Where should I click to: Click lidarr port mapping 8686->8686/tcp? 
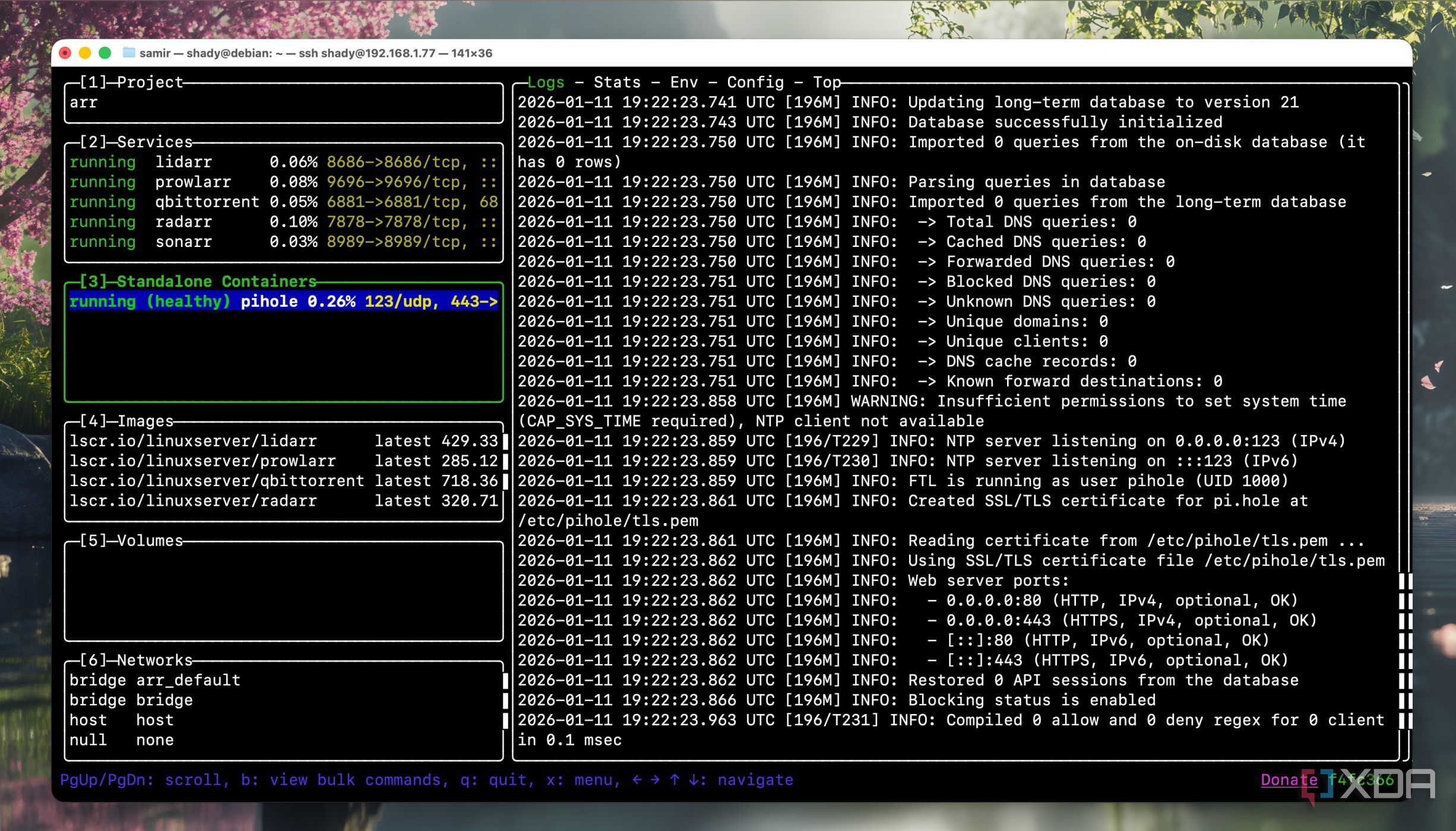point(397,162)
